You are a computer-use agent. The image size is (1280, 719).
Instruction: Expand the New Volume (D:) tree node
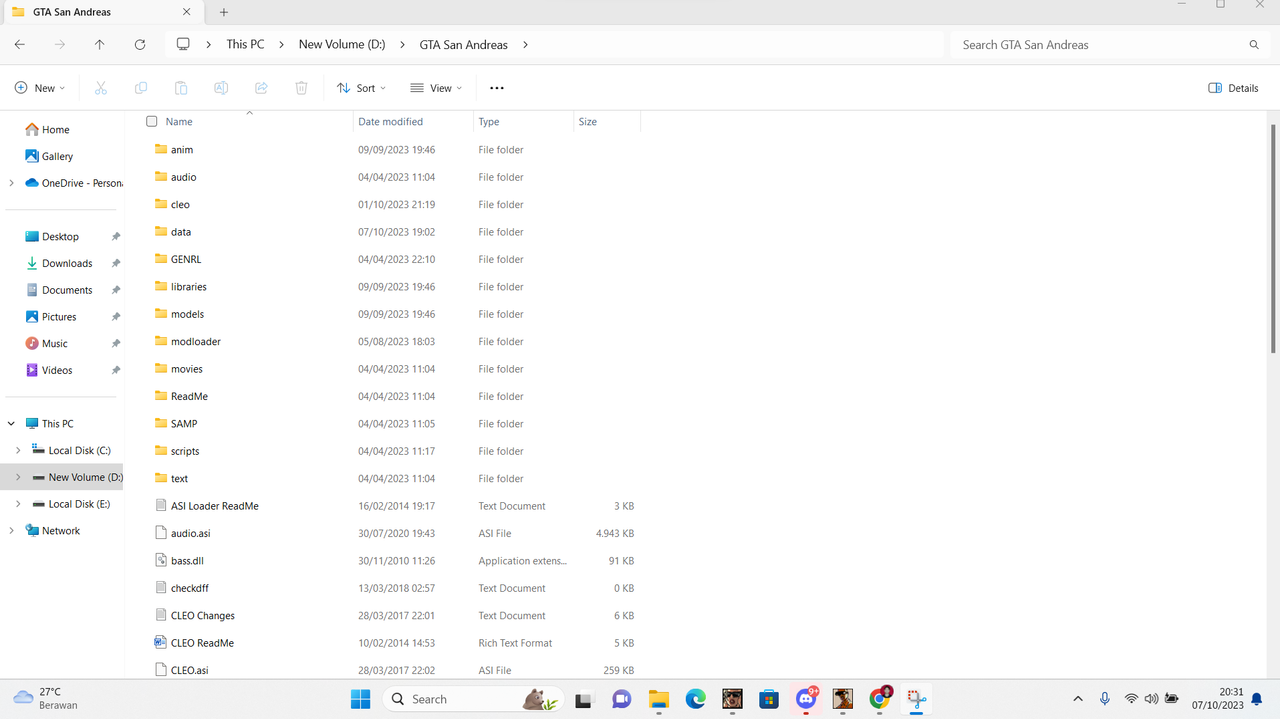pyautogui.click(x=18, y=477)
